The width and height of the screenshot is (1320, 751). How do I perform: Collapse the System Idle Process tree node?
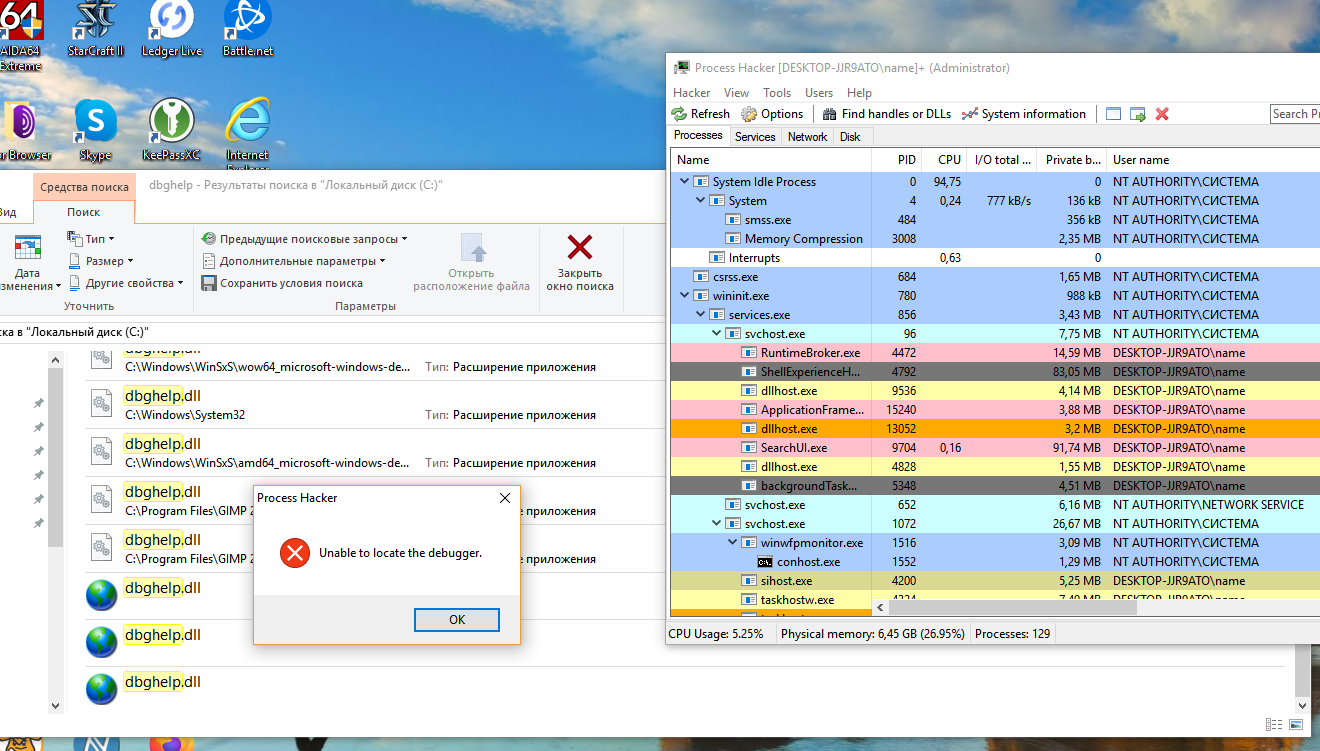tap(686, 181)
